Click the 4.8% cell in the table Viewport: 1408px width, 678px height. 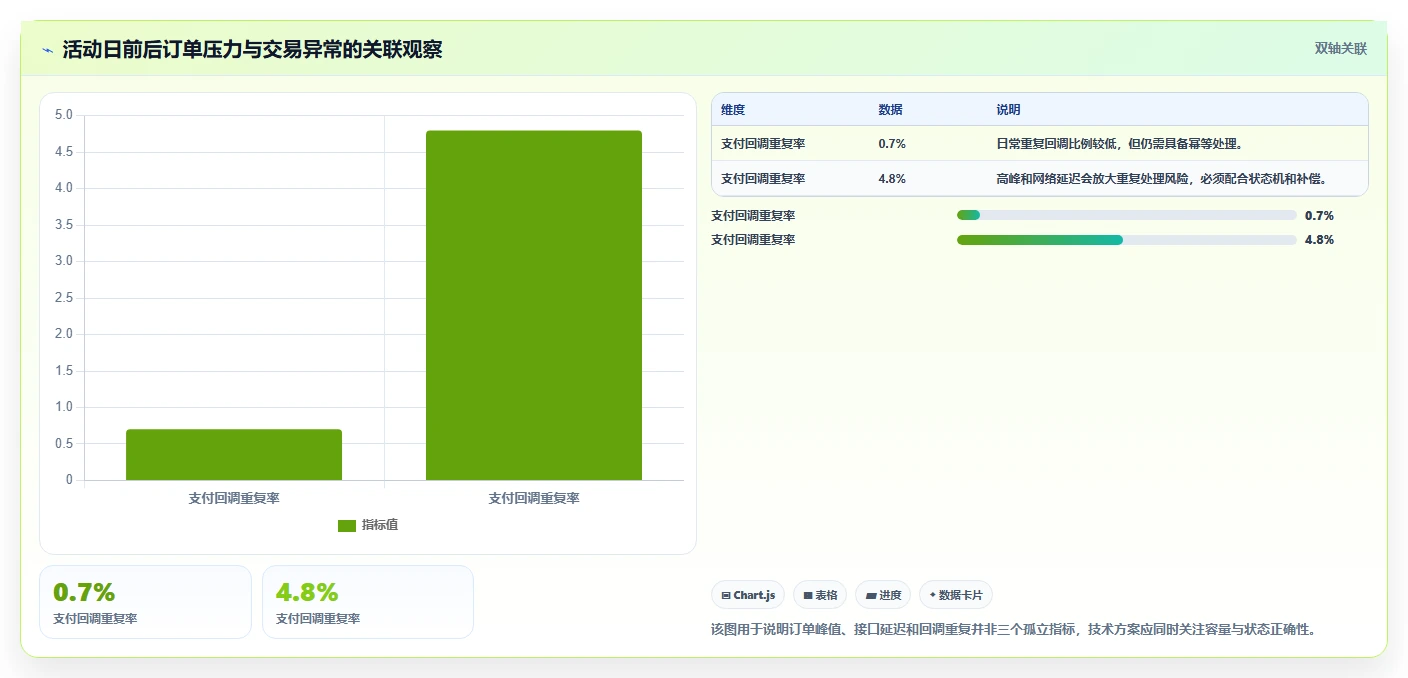point(892,179)
